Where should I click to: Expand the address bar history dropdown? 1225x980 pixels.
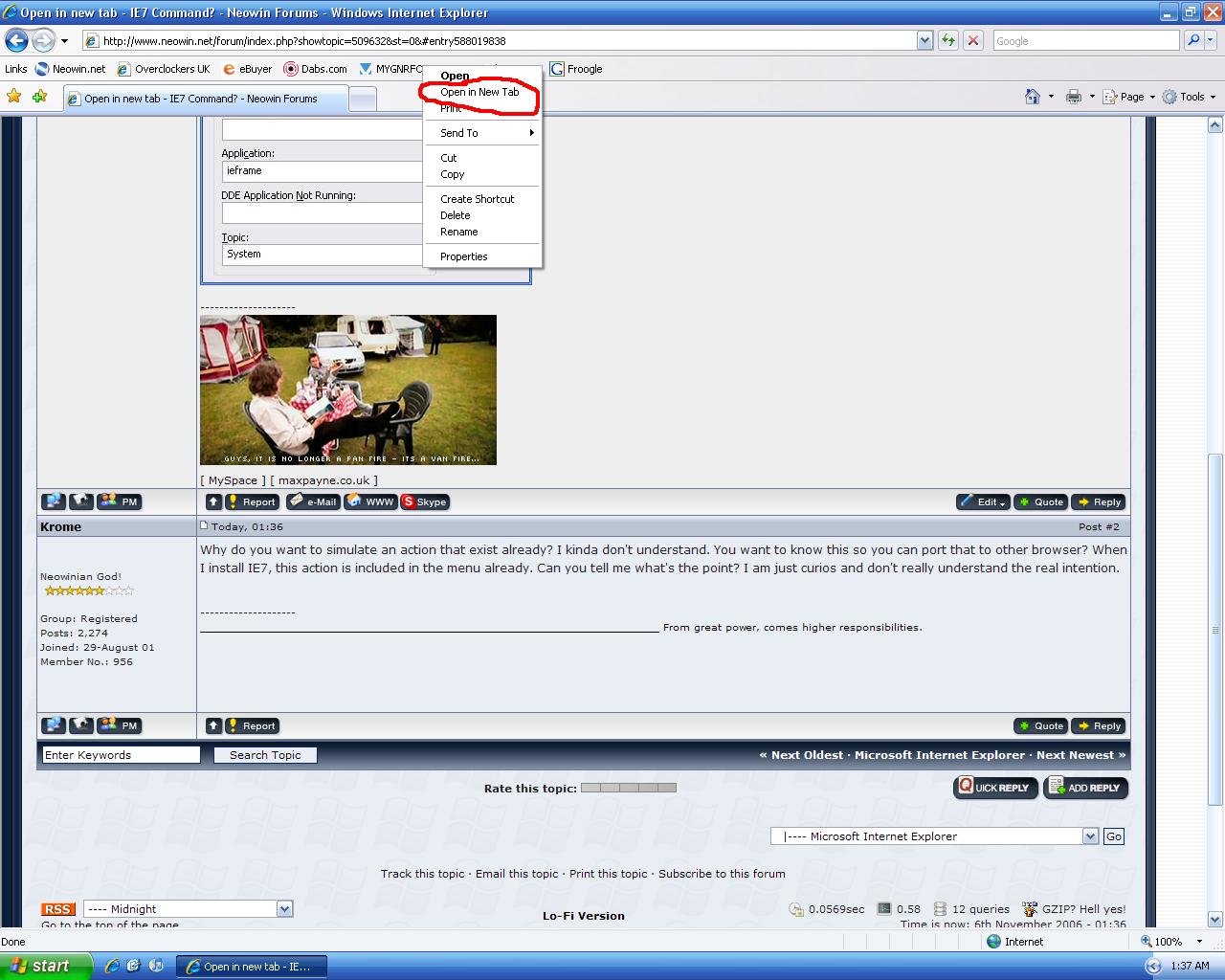click(924, 40)
